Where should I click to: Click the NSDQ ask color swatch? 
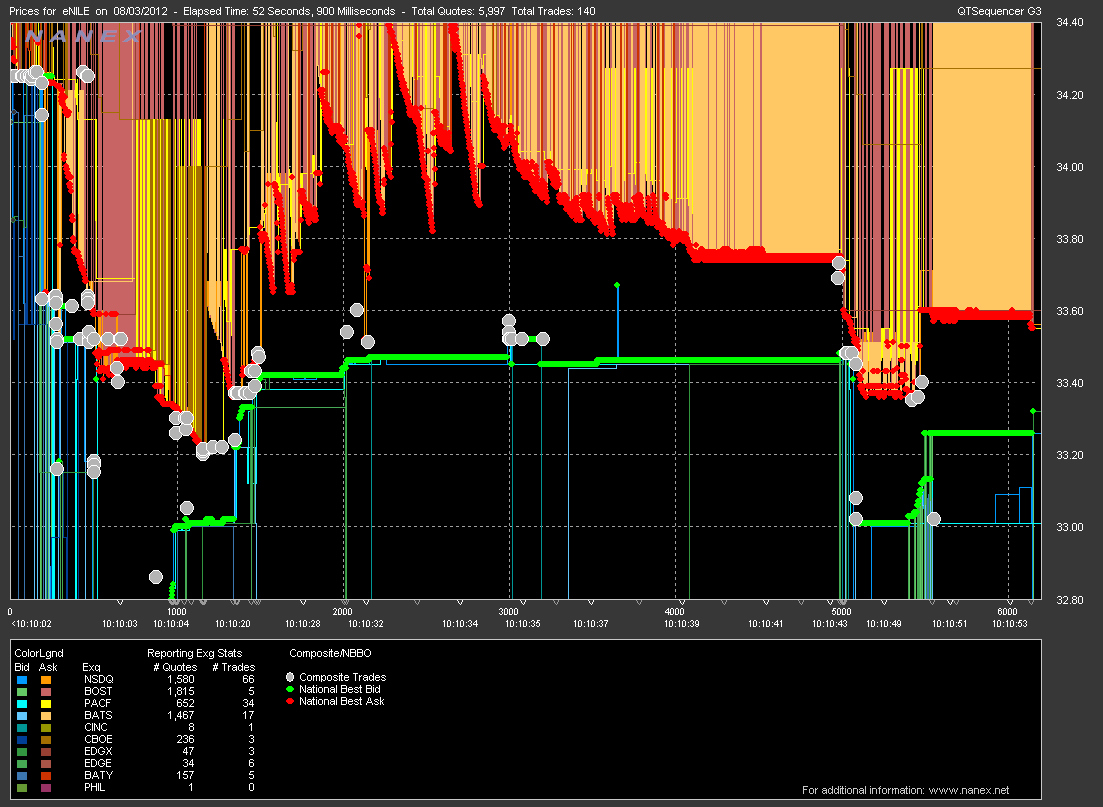coord(46,680)
